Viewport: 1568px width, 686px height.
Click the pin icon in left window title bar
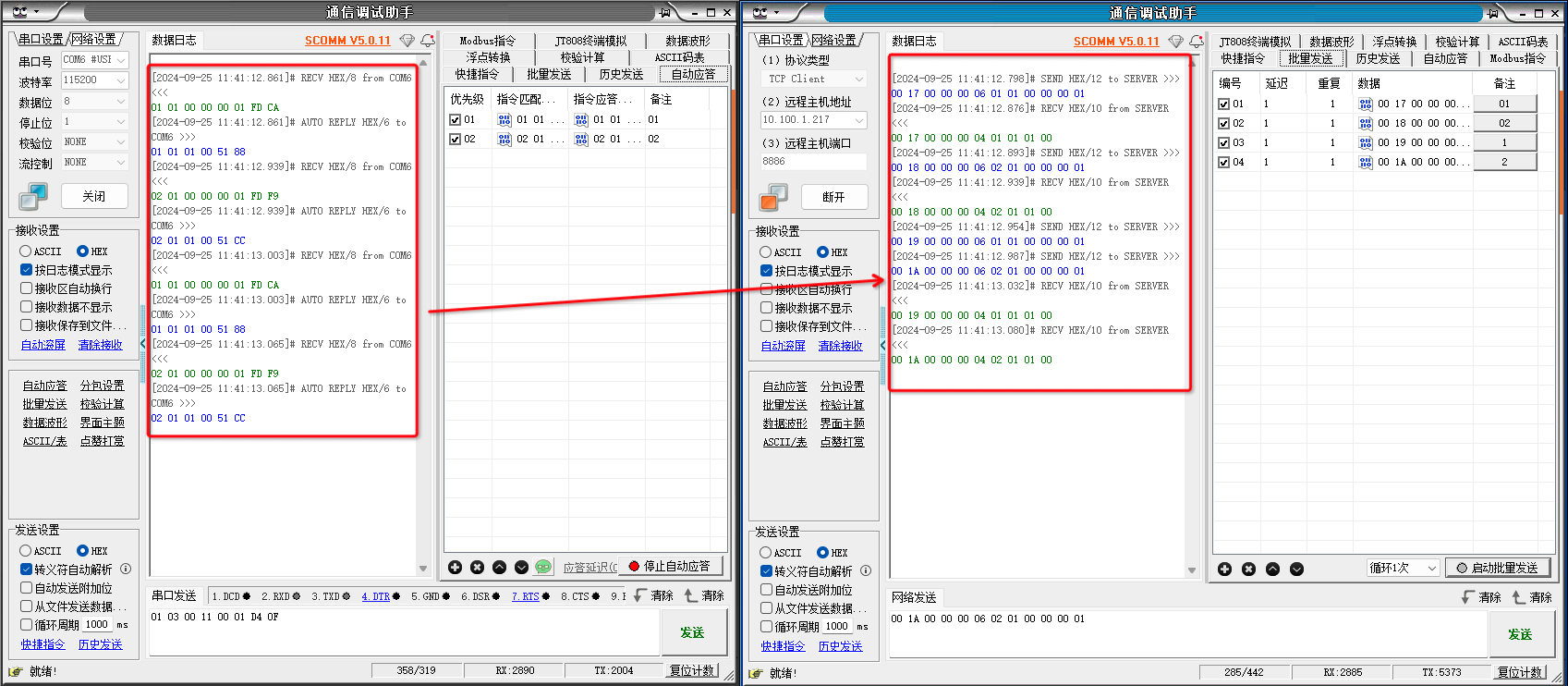point(664,12)
